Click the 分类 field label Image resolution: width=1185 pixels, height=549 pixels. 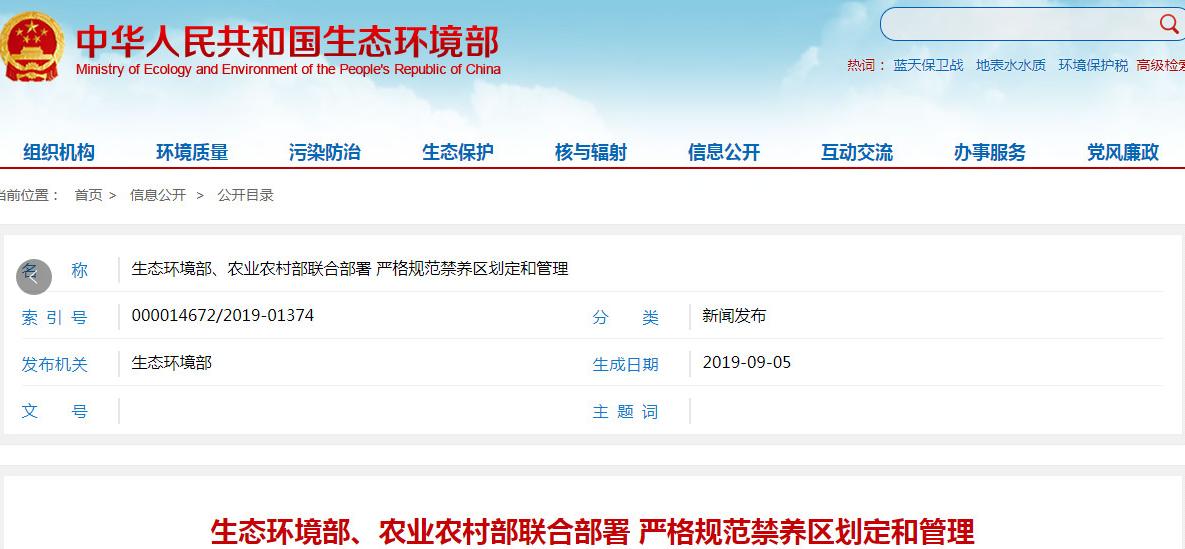[x=626, y=318]
